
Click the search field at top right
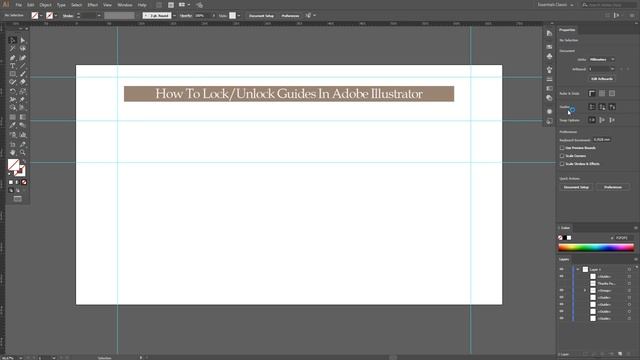(x=609, y=5)
